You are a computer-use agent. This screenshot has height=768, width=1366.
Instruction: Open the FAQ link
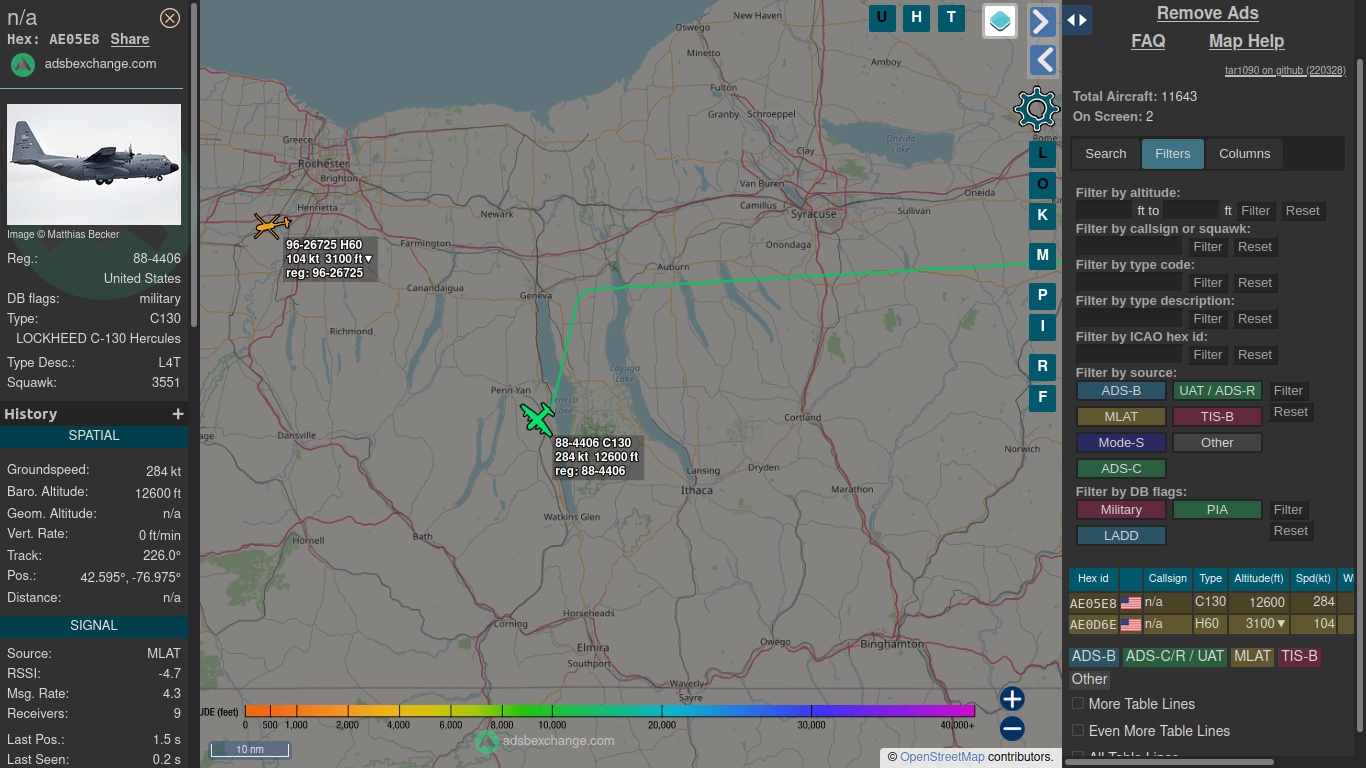click(1148, 41)
